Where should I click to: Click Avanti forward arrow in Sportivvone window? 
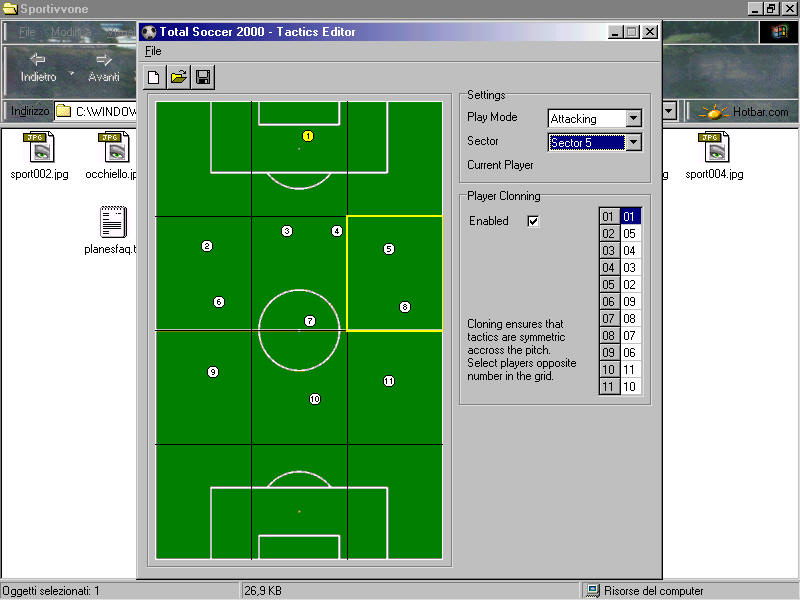pos(104,60)
